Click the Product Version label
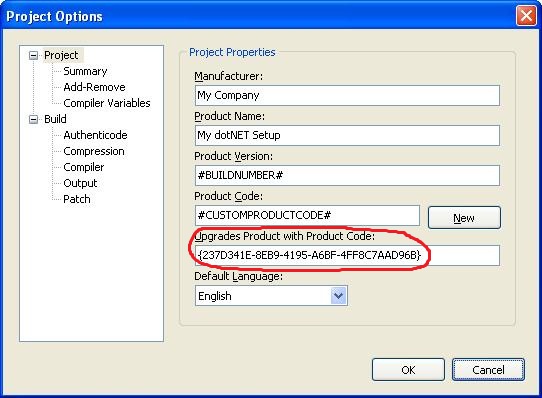This screenshot has width=542, height=398. [x=233, y=156]
